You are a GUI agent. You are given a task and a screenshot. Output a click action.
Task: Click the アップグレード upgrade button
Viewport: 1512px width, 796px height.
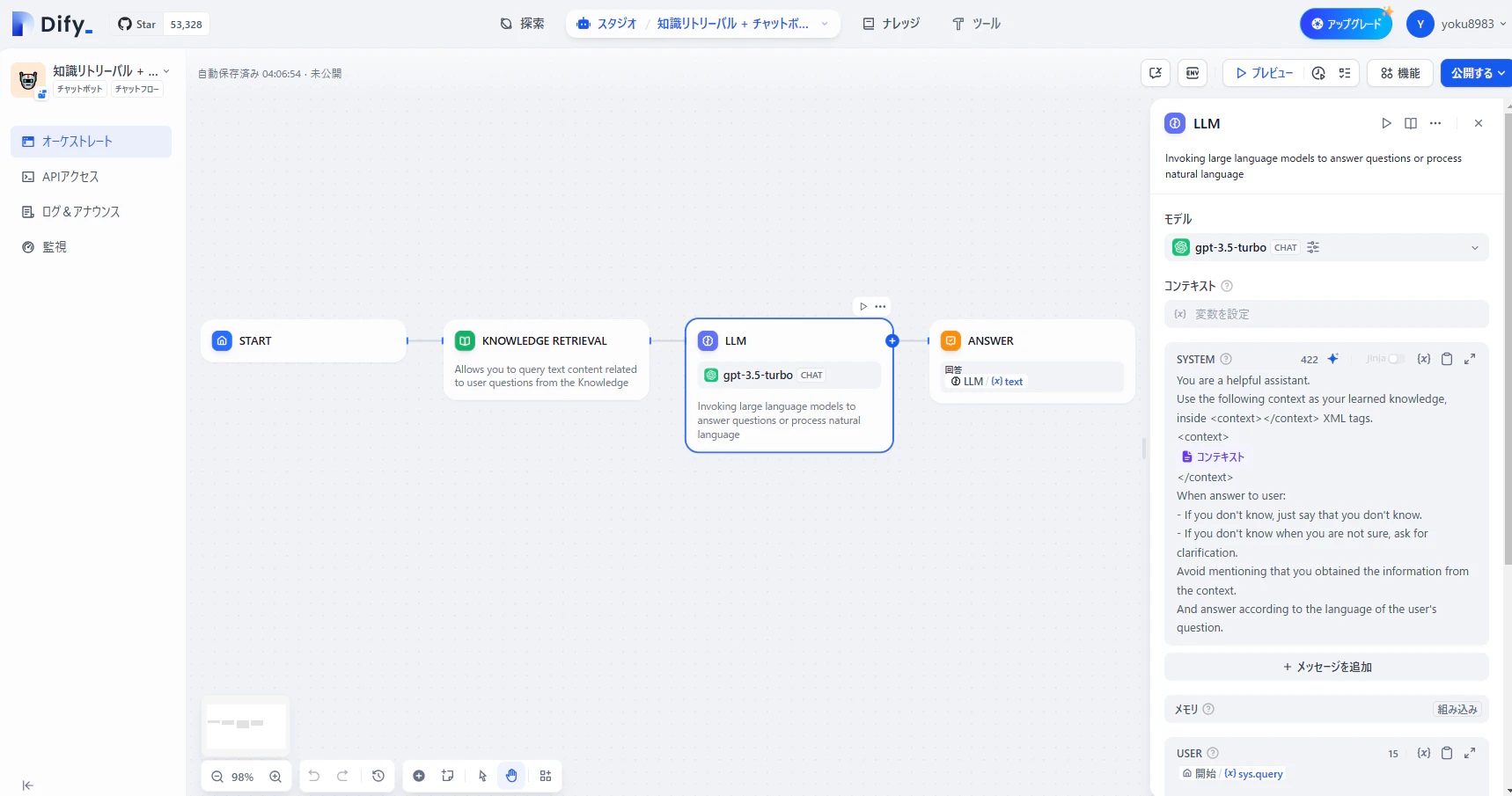point(1346,24)
